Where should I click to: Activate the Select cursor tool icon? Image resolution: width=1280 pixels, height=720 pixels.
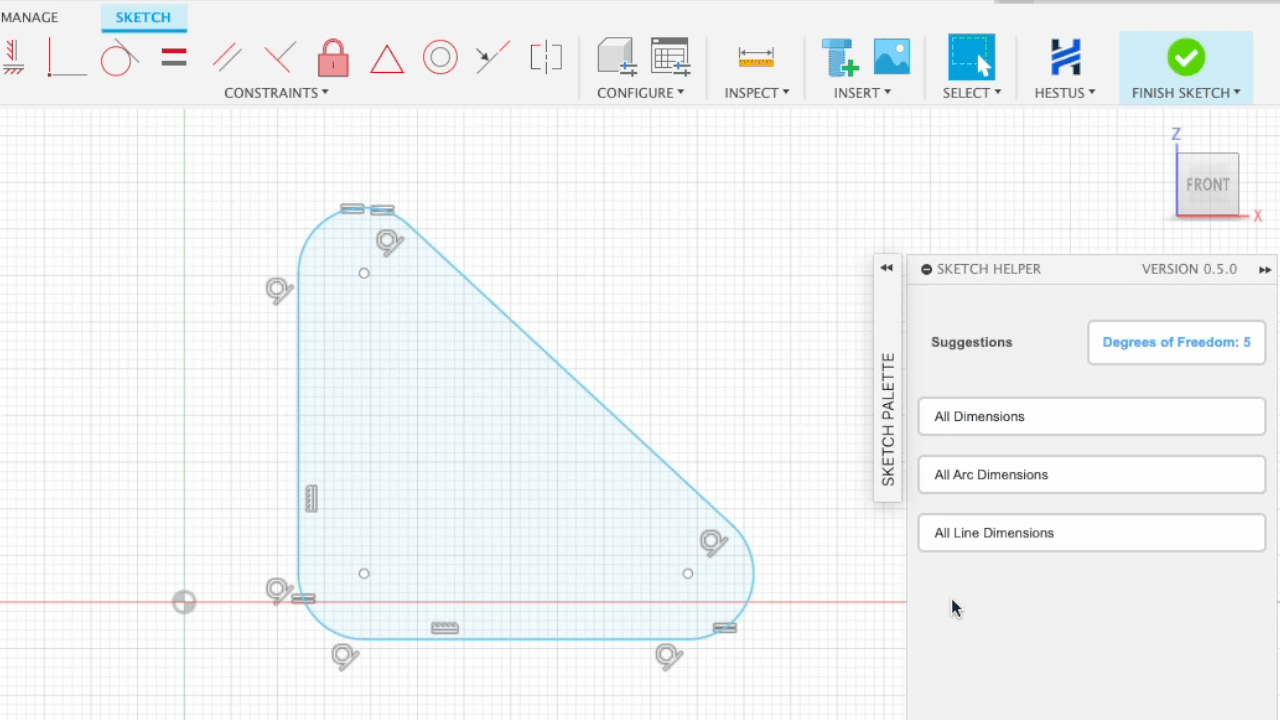point(971,57)
